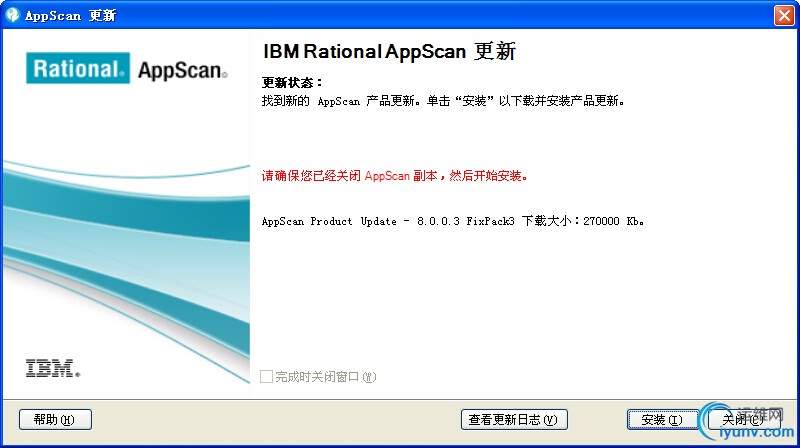Viewport: 800px width, 448px height.
Task: Toggle 完成时关闭窗口 checkbox
Action: click(x=266, y=377)
